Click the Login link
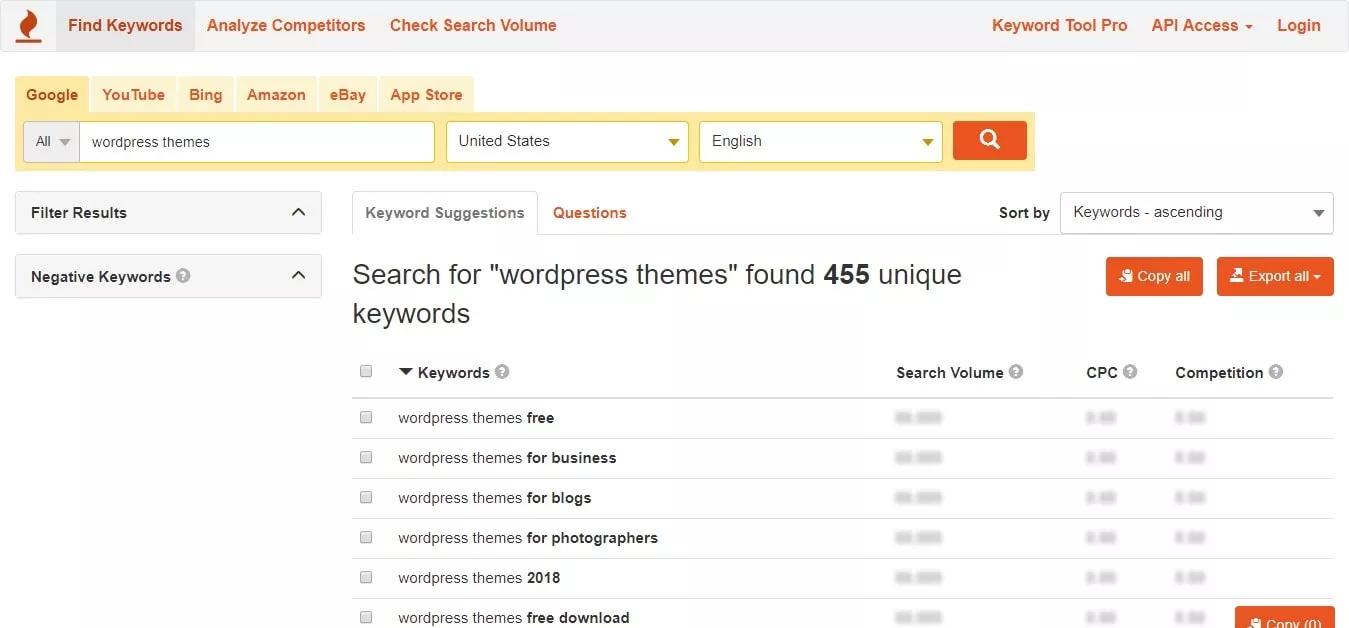Viewport: 1349px width, 628px height. click(x=1299, y=26)
